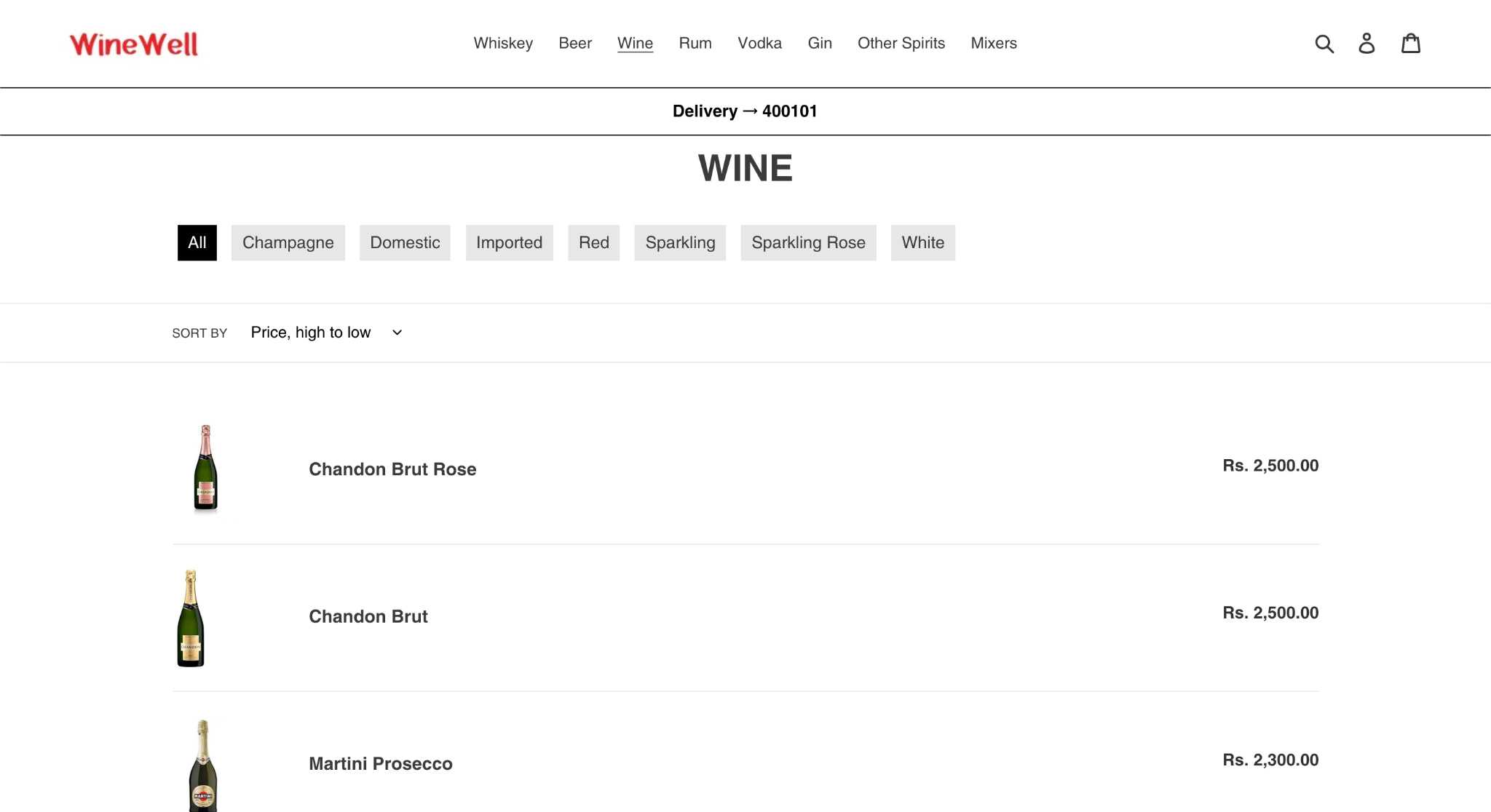Image resolution: width=1491 pixels, height=812 pixels.
Task: Open Martini Prosecco product link
Action: click(381, 763)
